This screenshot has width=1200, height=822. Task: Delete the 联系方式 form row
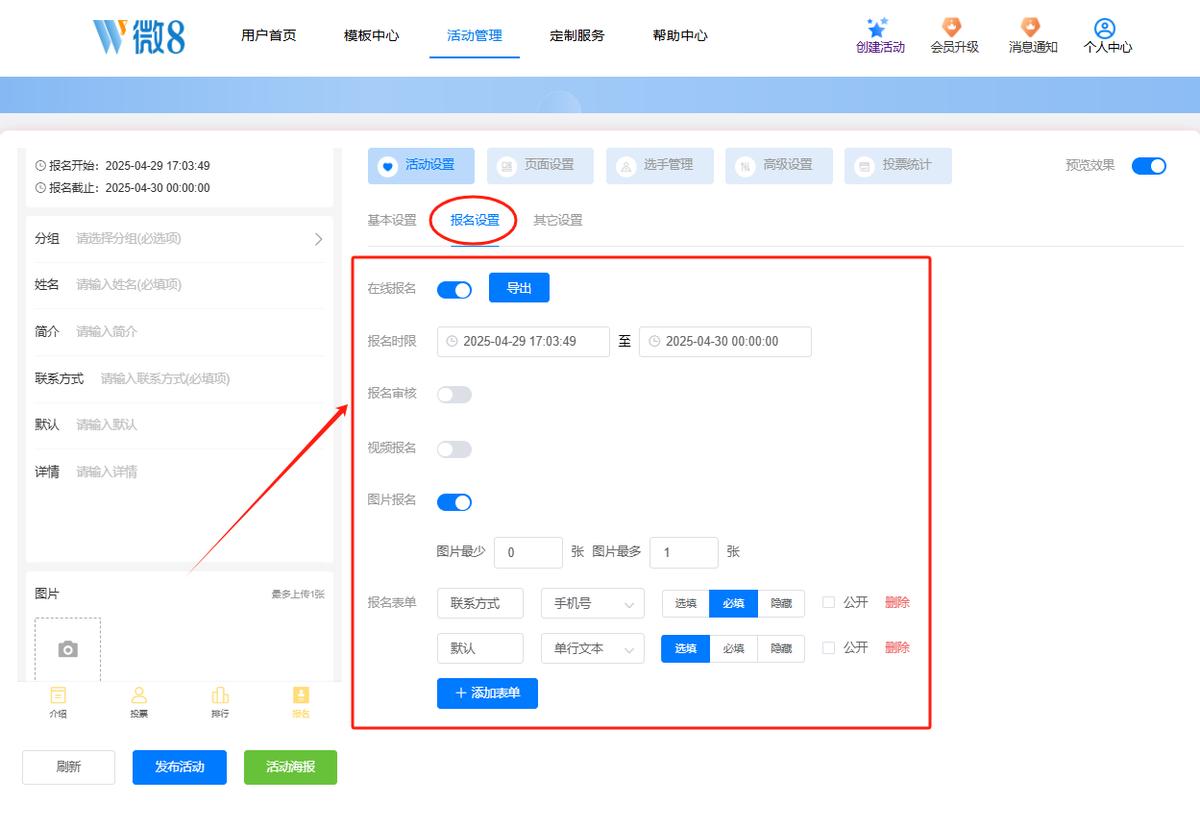[x=897, y=603]
